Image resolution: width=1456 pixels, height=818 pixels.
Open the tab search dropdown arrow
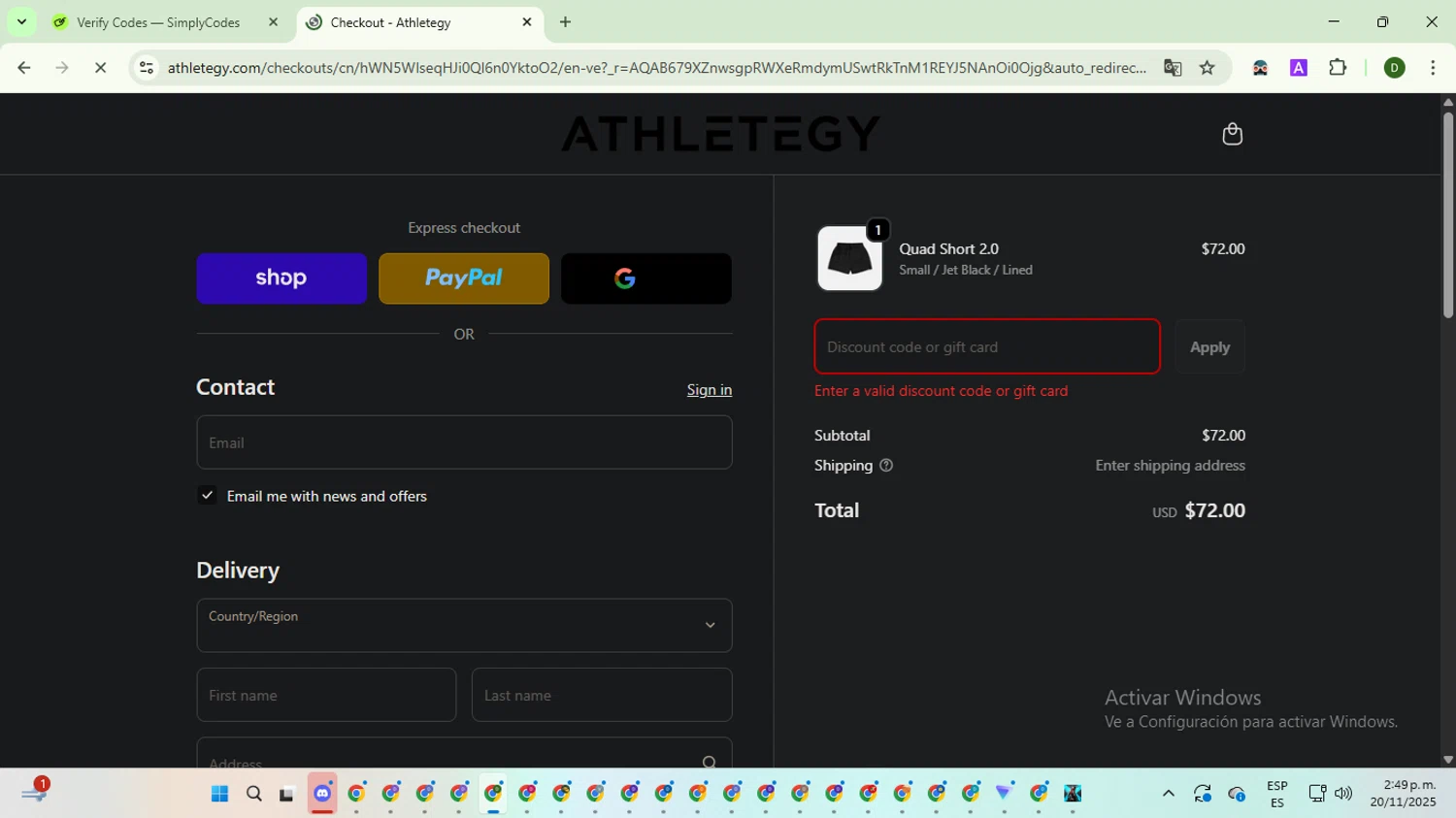pyautogui.click(x=21, y=22)
